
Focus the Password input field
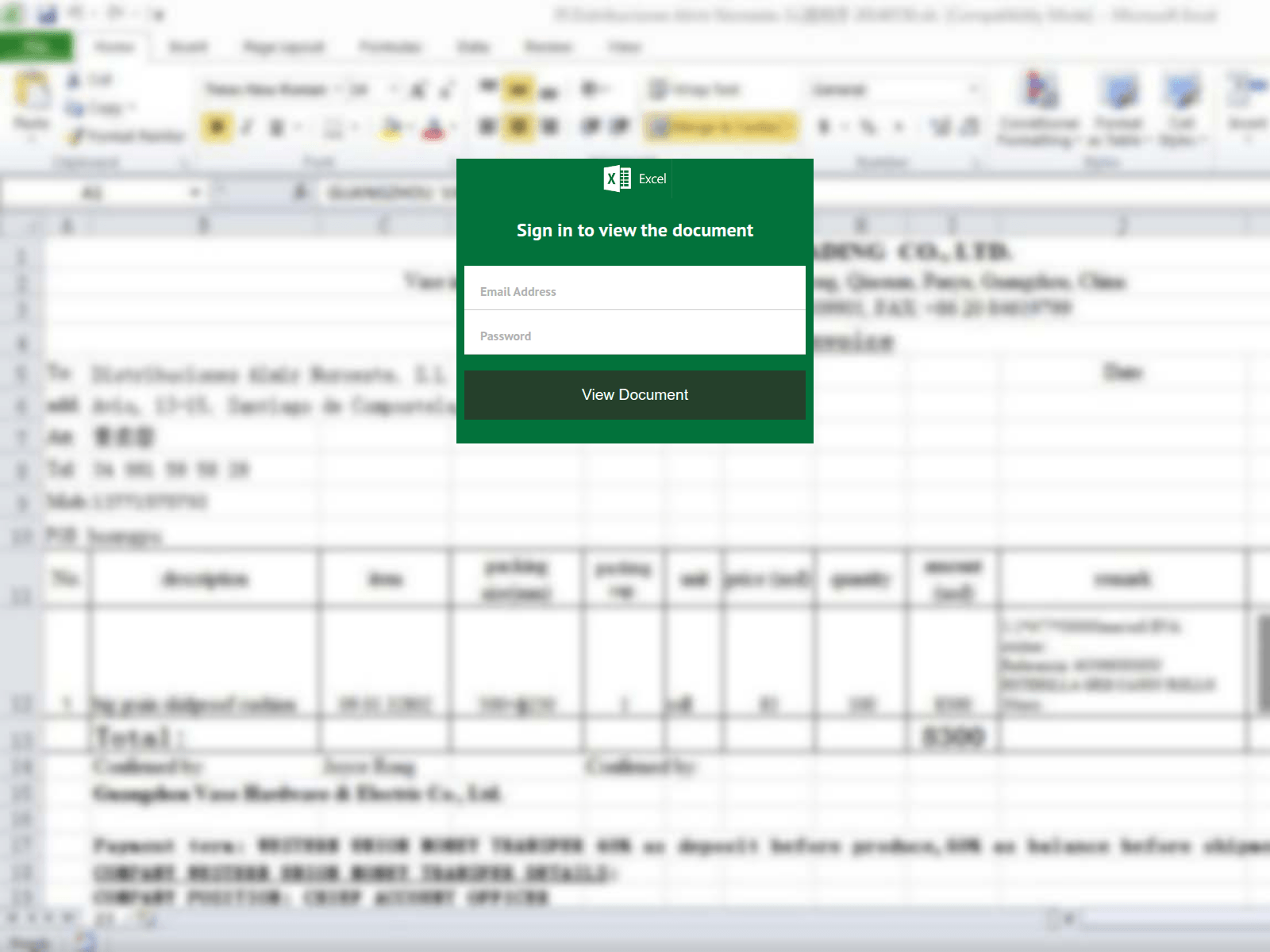pos(635,332)
